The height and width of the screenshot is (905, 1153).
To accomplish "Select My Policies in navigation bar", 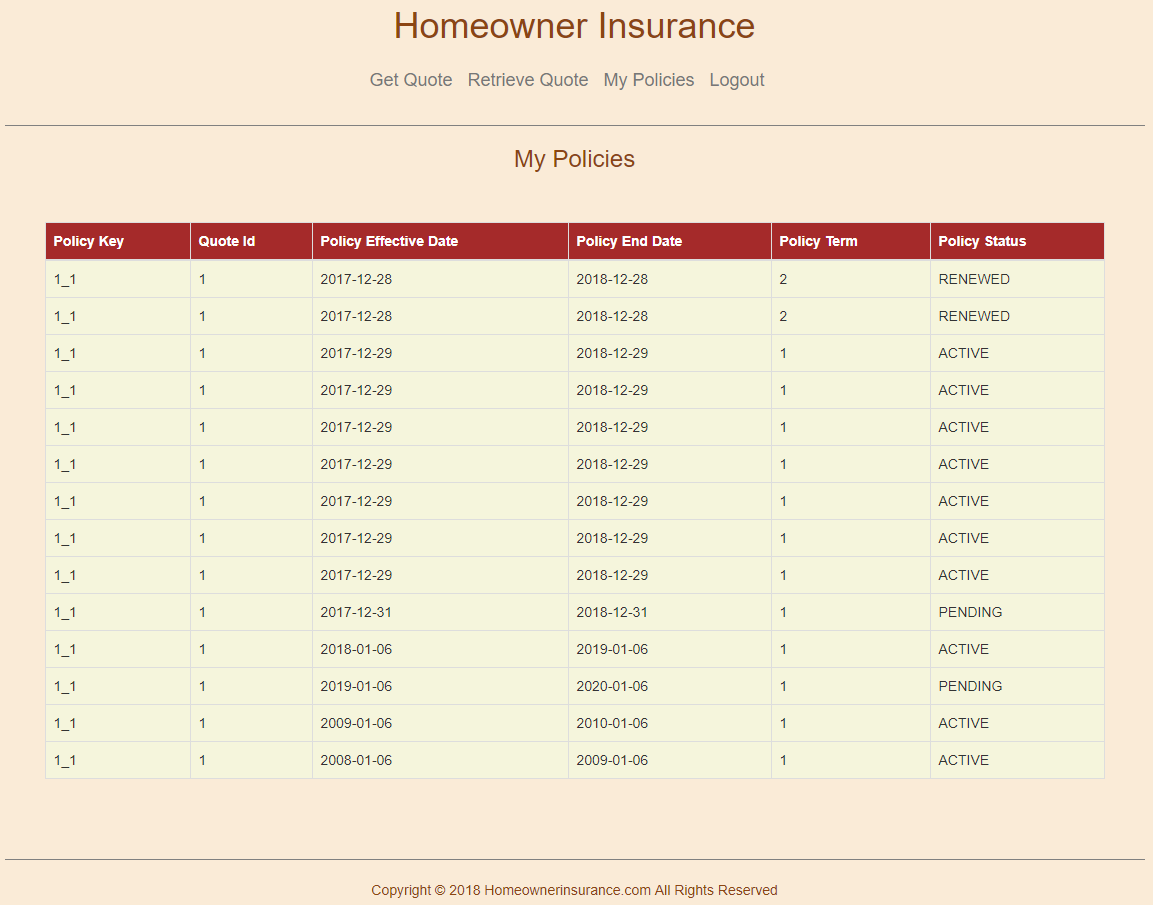I will pos(648,80).
